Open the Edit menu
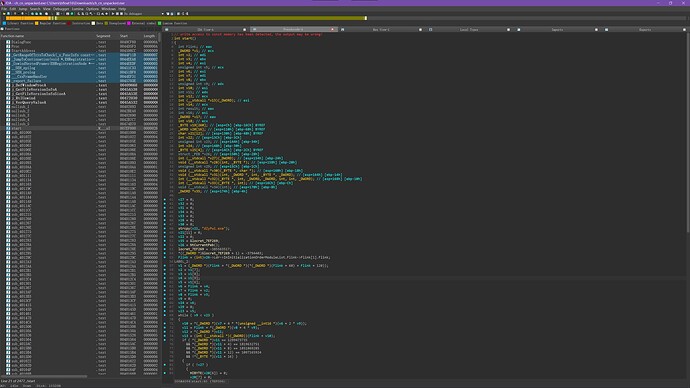The height and width of the screenshot is (388, 690). point(13,9)
